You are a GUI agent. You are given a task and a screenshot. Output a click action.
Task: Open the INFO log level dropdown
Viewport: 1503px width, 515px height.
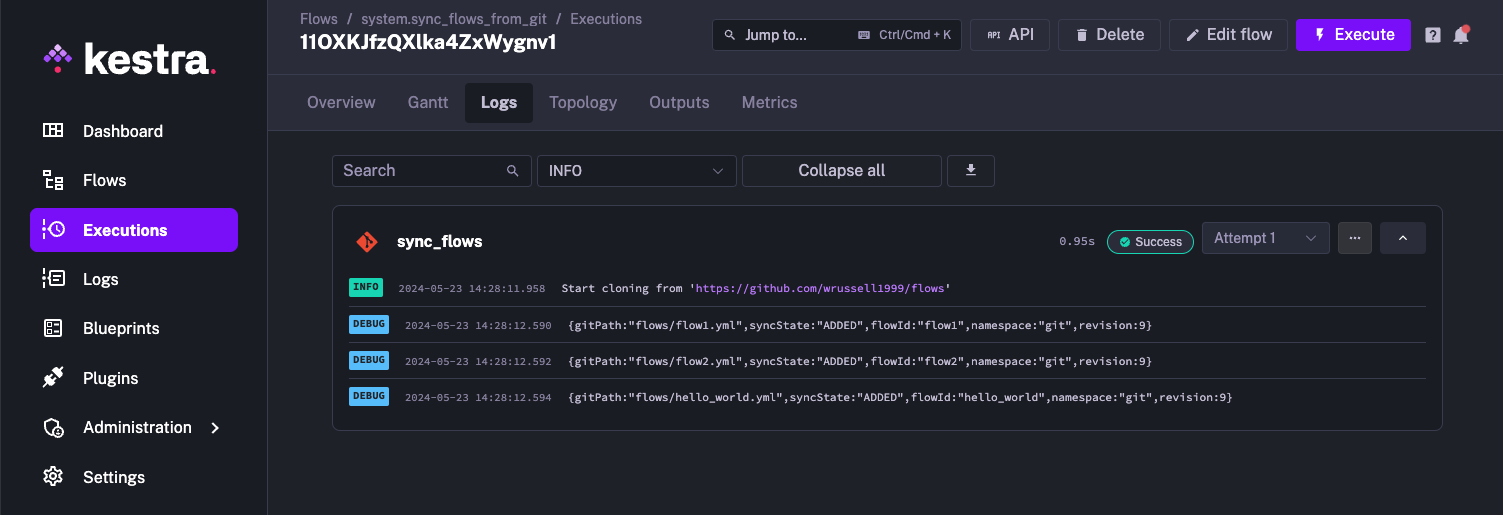pos(636,171)
